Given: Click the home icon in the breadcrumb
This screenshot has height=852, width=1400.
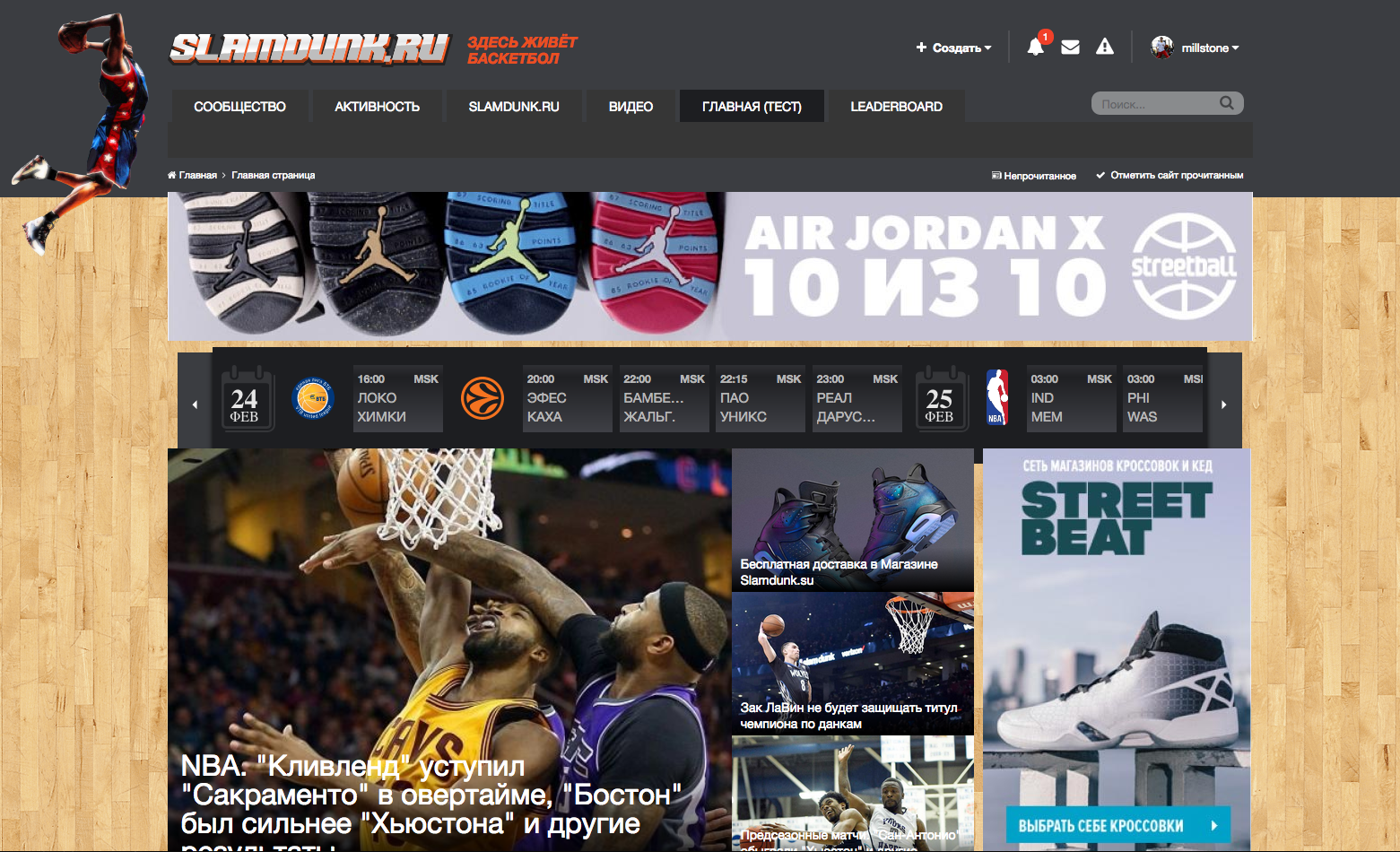Looking at the screenshot, I should (x=171, y=175).
